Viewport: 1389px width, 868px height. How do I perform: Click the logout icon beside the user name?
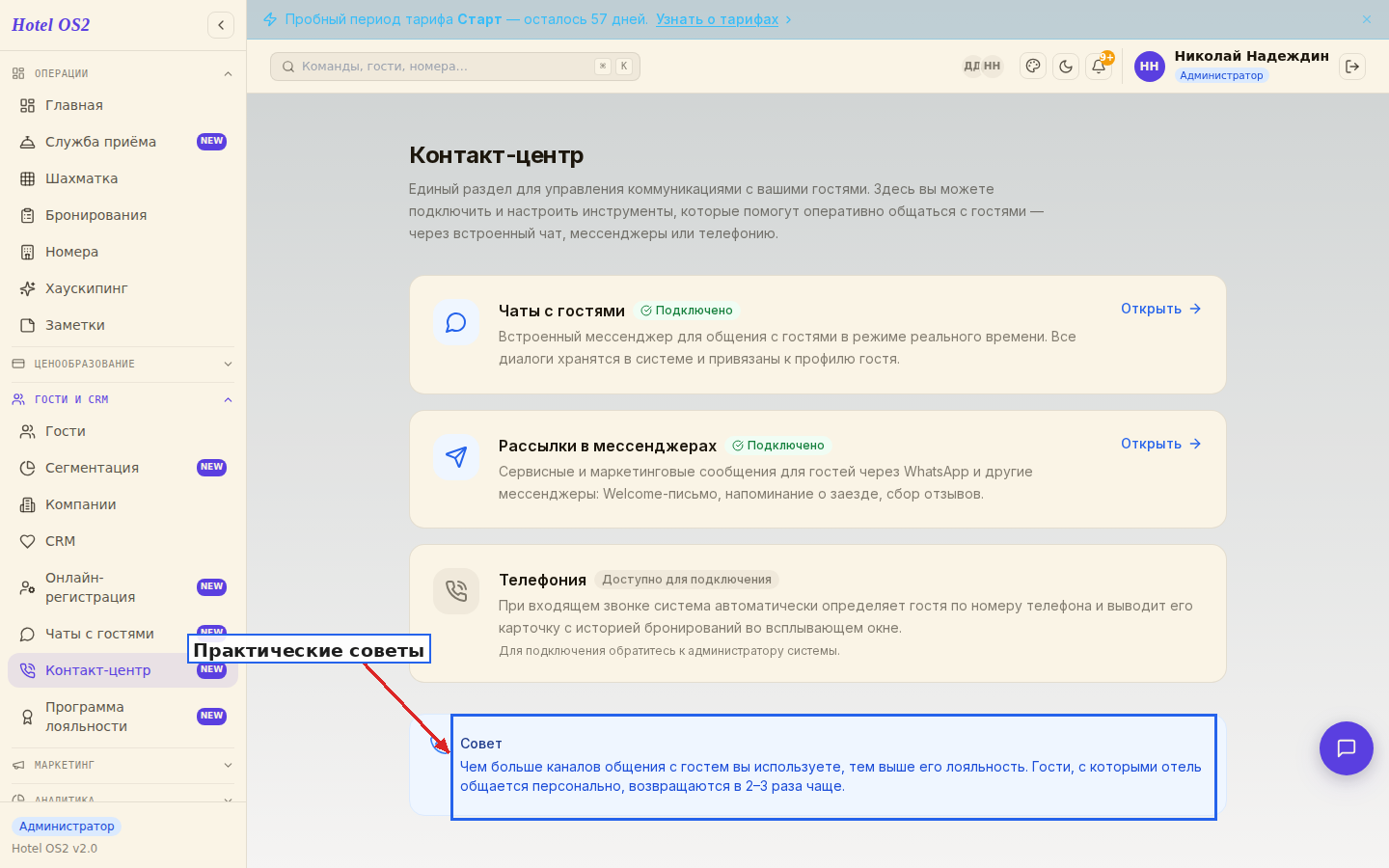coord(1352,67)
